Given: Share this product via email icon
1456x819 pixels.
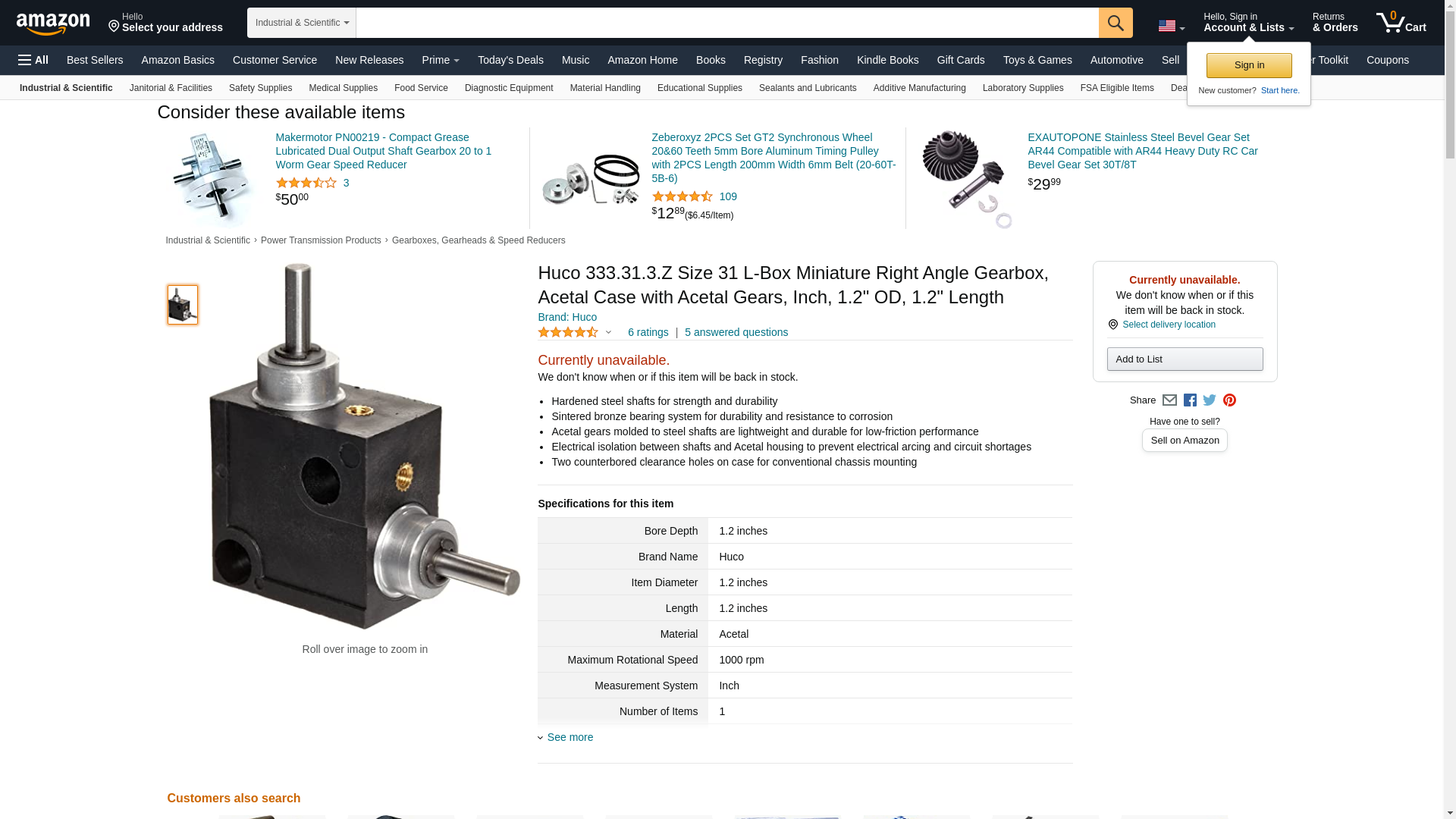Looking at the screenshot, I should pos(1169,400).
